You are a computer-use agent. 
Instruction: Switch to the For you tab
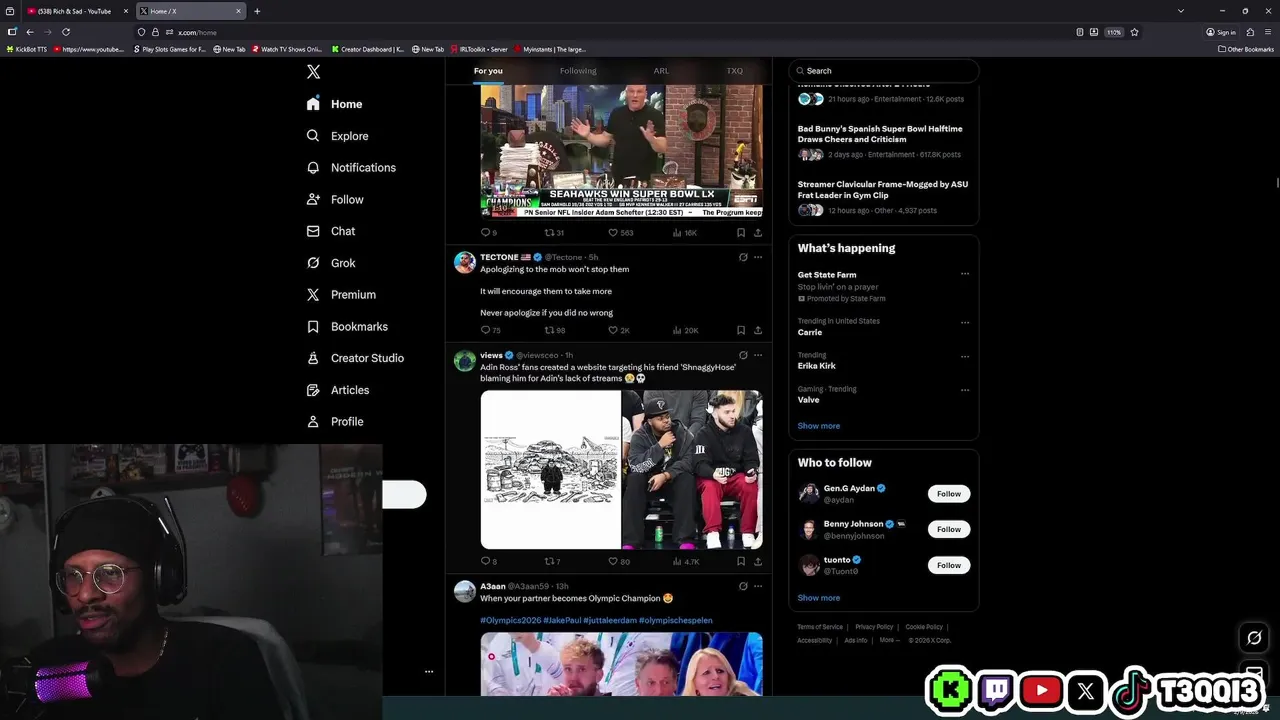click(488, 71)
